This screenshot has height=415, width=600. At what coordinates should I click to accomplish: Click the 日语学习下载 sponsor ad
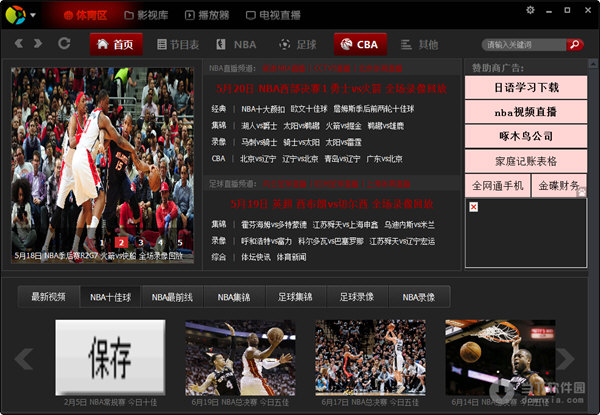pos(526,87)
